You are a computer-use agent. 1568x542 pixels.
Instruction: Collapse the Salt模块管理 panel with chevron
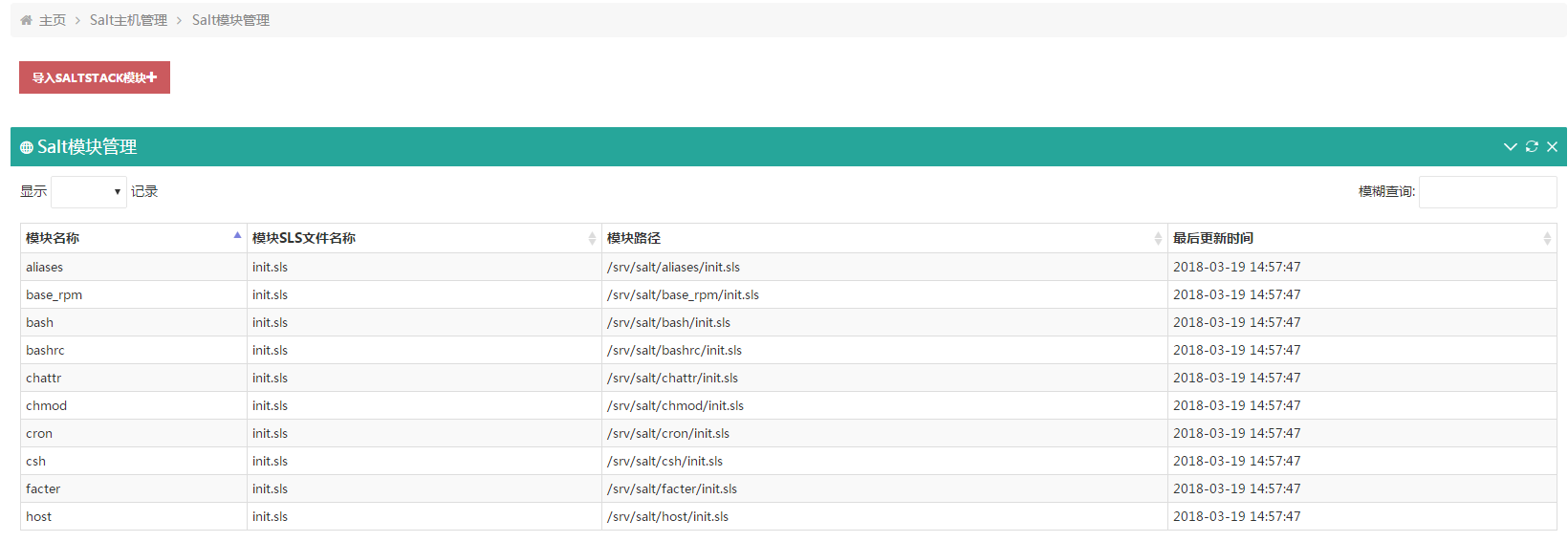[x=1511, y=147]
